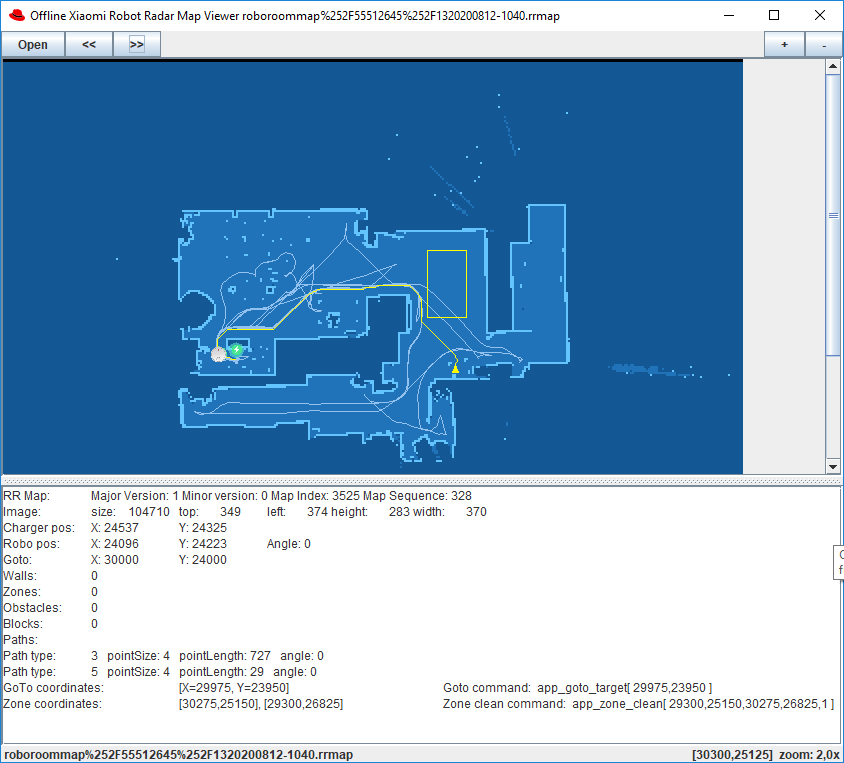This screenshot has height=763, width=844.
Task: Click inside the yellow zone rectangle
Action: click(x=447, y=284)
